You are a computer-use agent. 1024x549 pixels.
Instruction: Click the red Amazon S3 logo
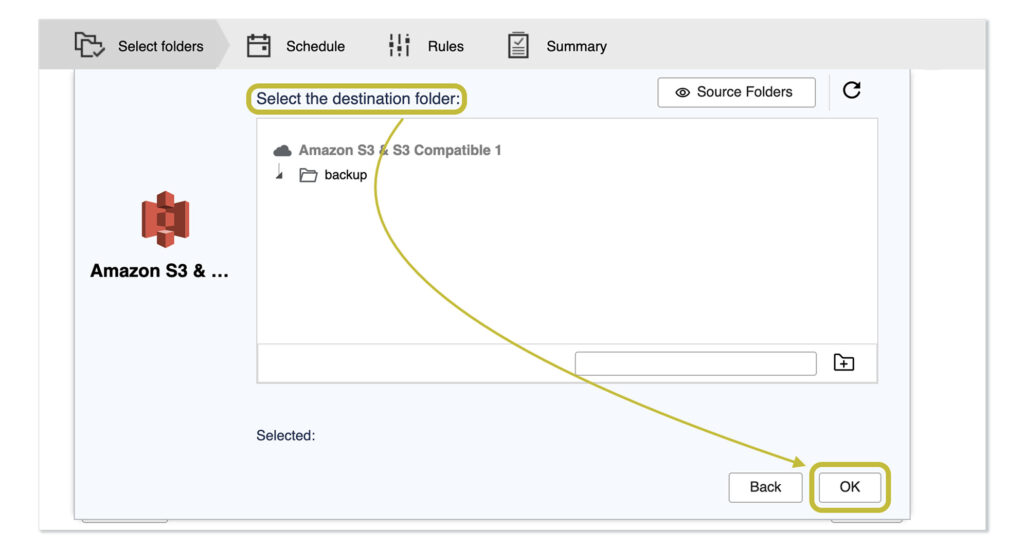[165, 219]
